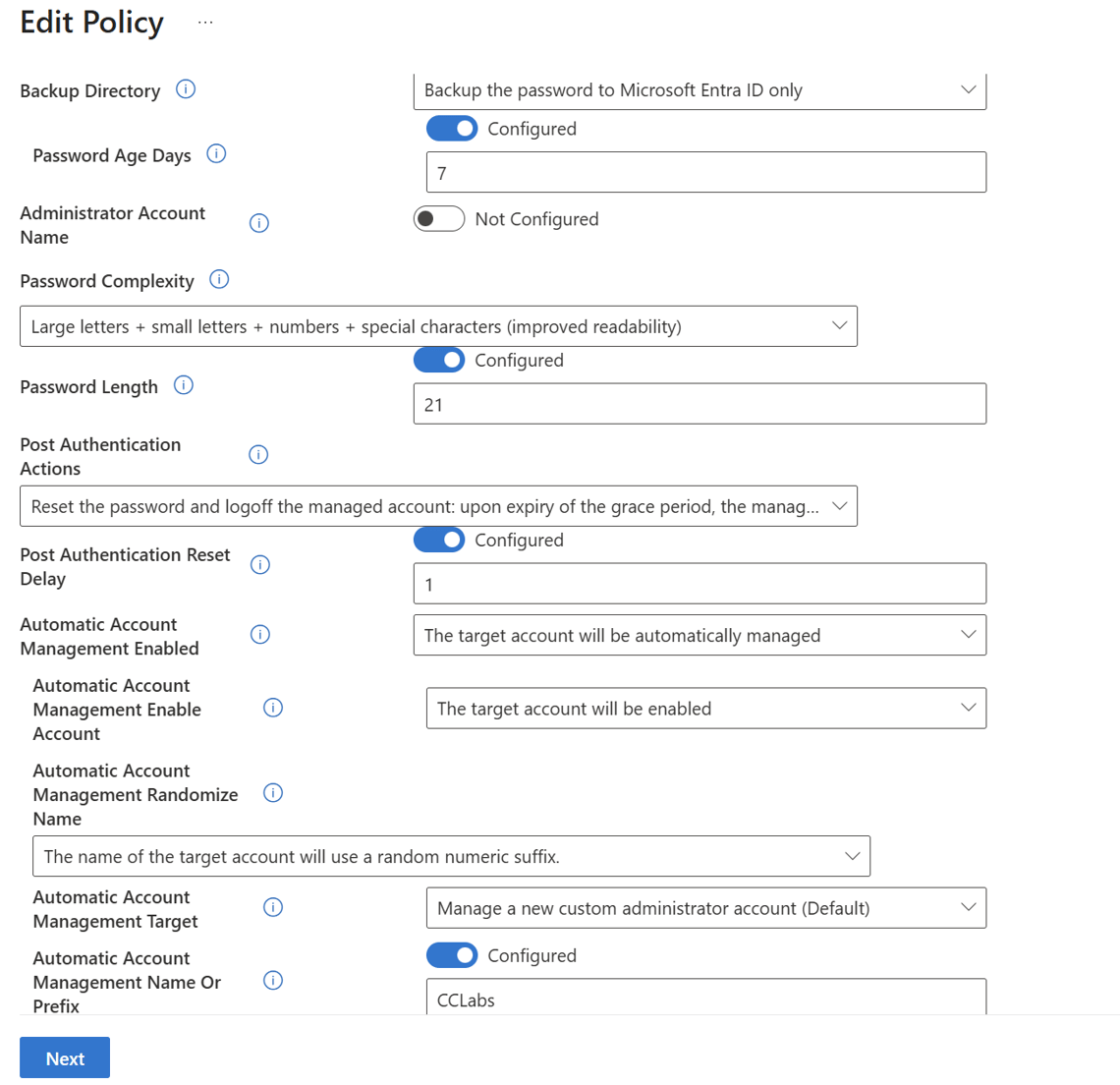The height and width of the screenshot is (1085, 1120).
Task: Toggle the Password Length Configured switch
Action: 438,360
